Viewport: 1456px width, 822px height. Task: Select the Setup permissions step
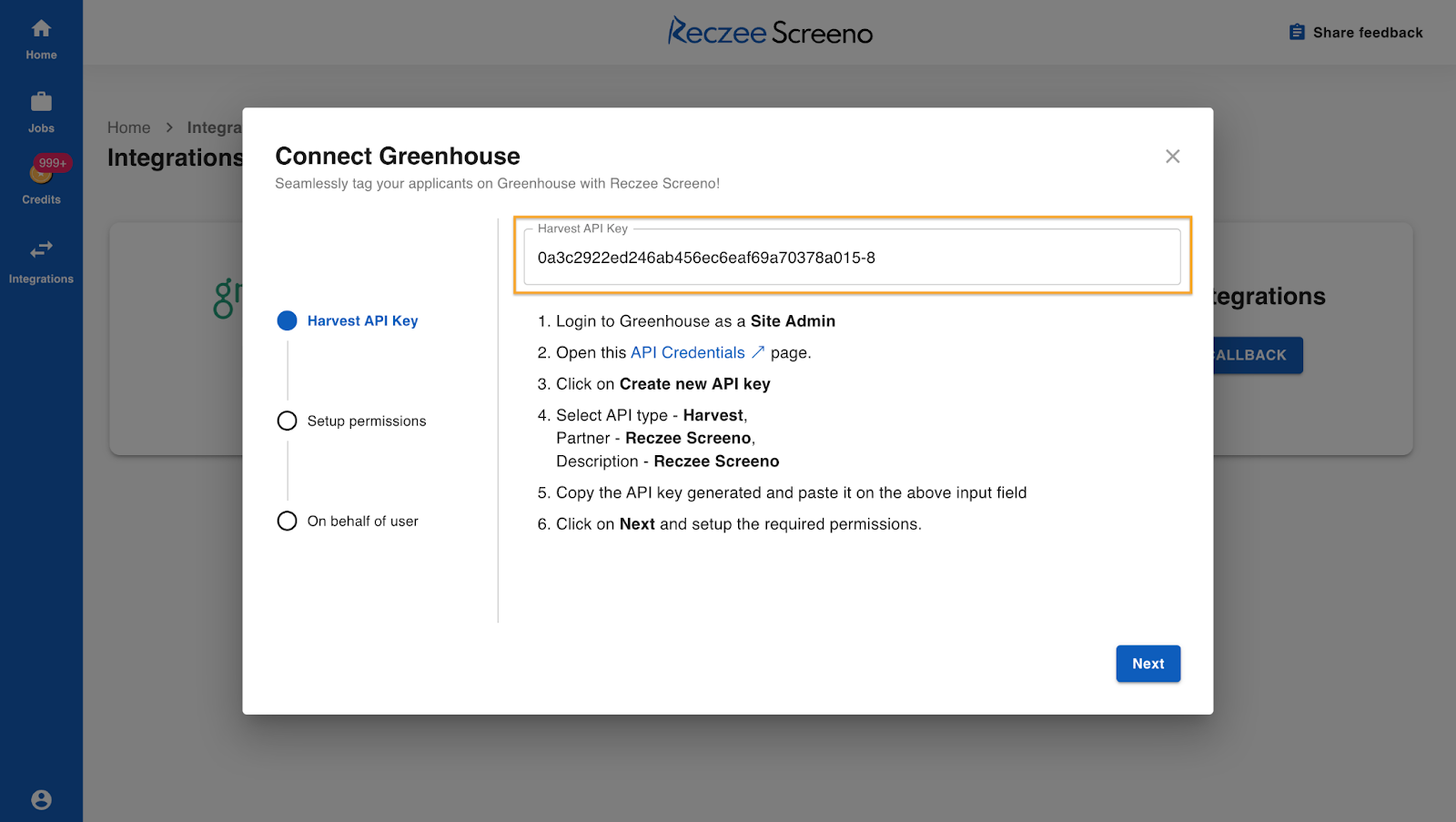(351, 421)
